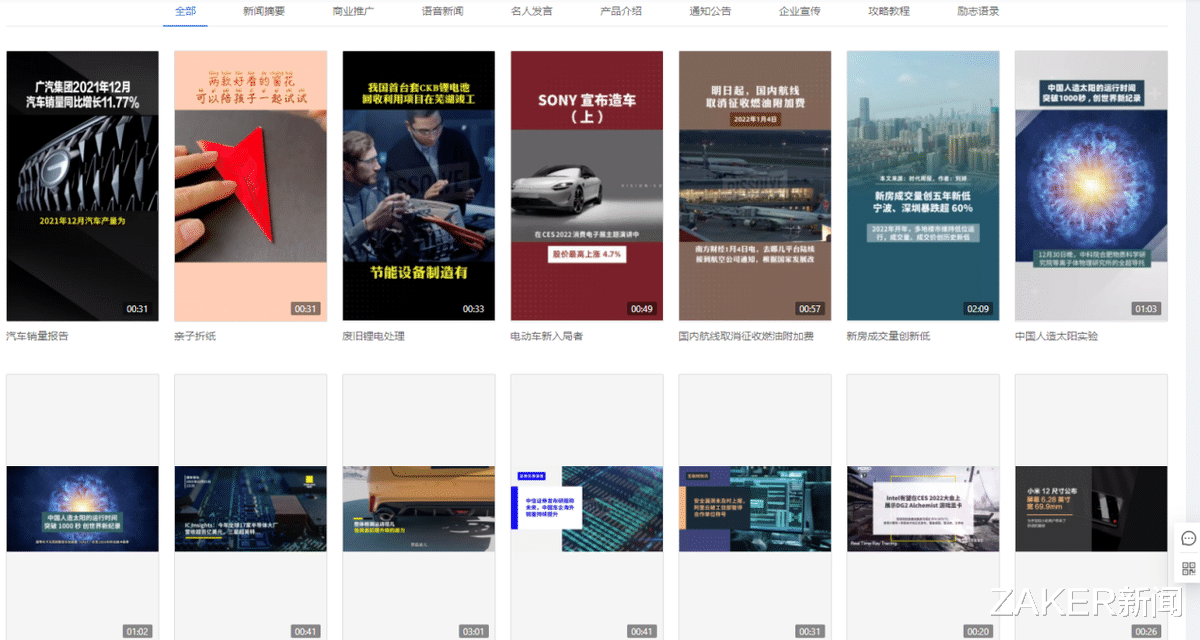Open the chat support bubble icon
The height and width of the screenshot is (640, 1200).
tap(1189, 538)
